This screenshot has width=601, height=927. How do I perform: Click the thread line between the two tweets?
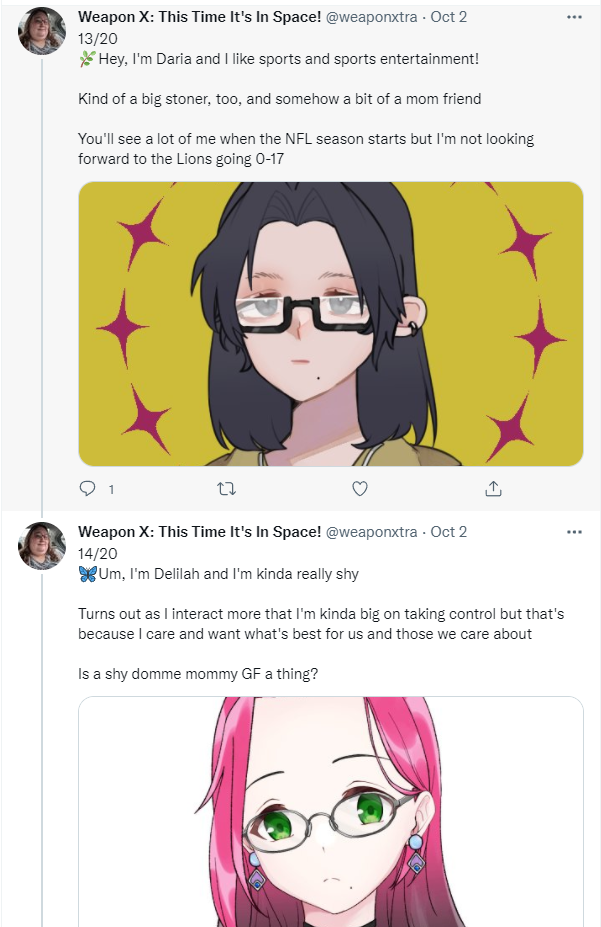pos(42,284)
